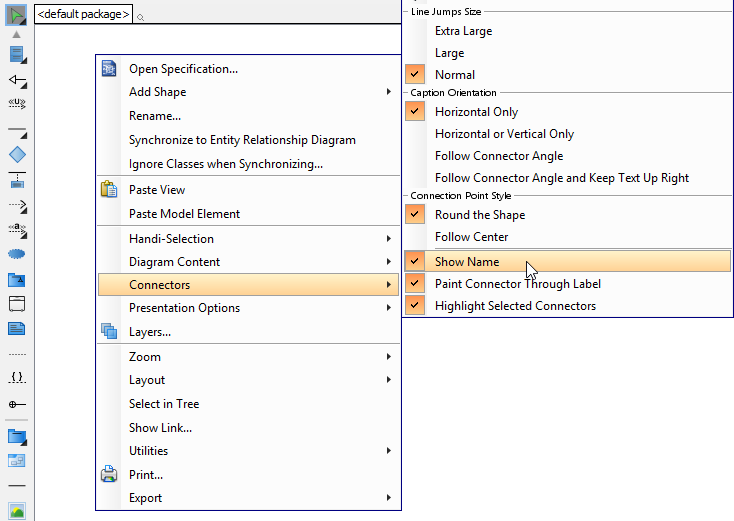Select the pointer selection tool
The width and height of the screenshot is (734, 521).
click(16, 15)
